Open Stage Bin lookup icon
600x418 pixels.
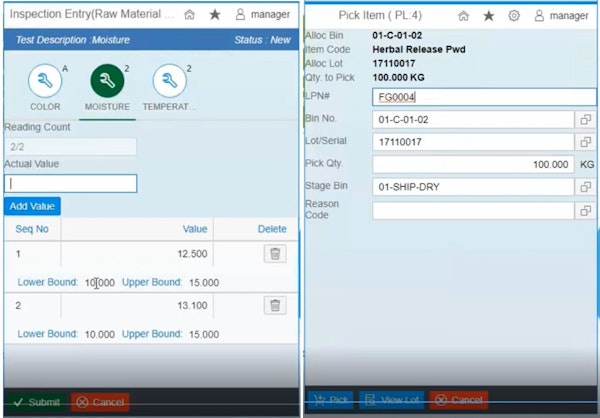585,187
